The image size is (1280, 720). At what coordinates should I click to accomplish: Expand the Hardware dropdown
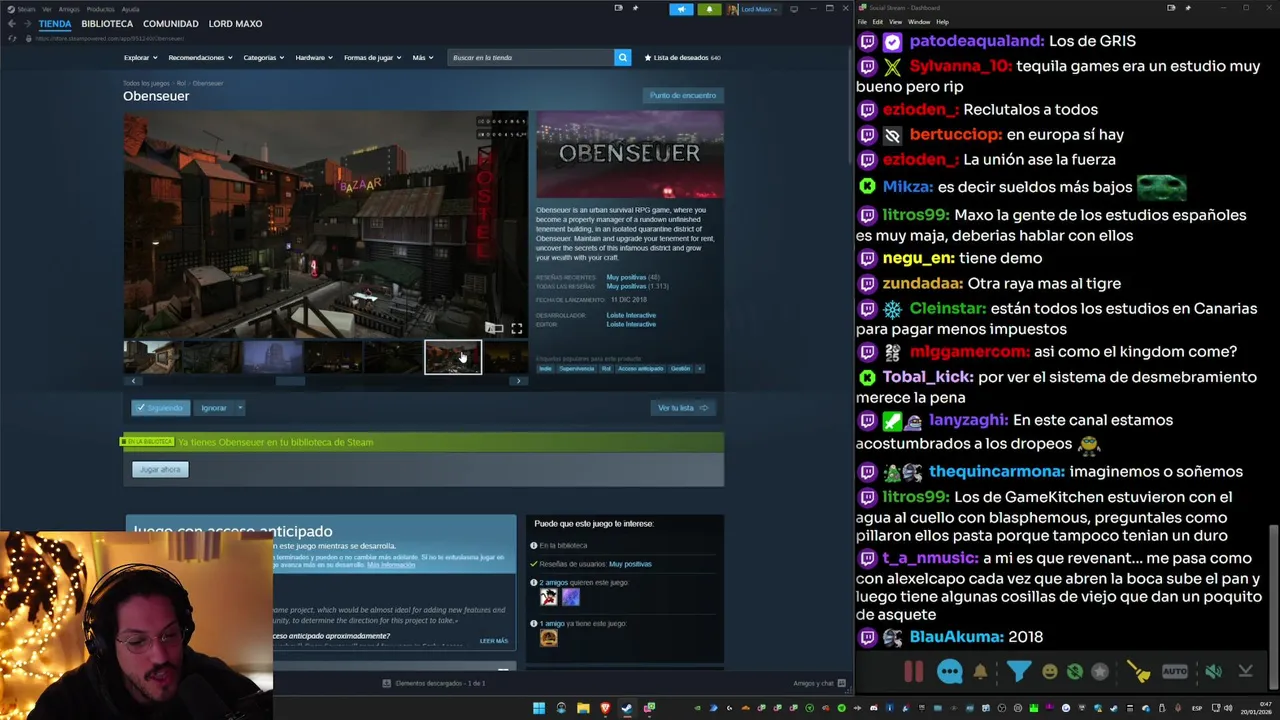pyautogui.click(x=313, y=58)
